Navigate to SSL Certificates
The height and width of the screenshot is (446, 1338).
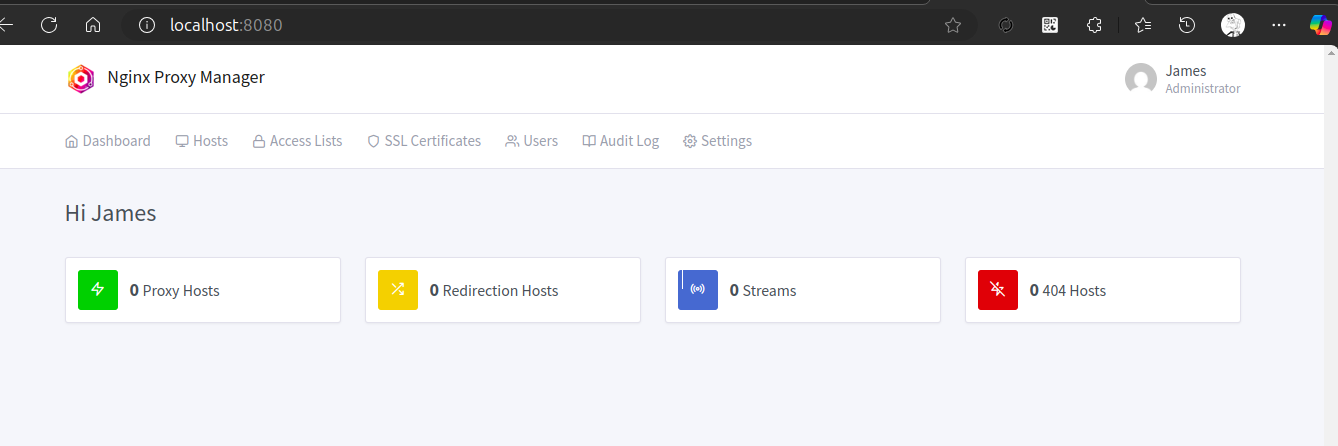click(x=424, y=141)
